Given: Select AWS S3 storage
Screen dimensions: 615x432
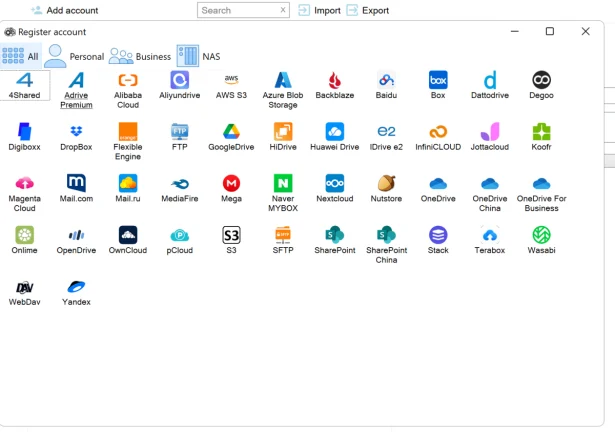Looking at the screenshot, I should click(231, 86).
